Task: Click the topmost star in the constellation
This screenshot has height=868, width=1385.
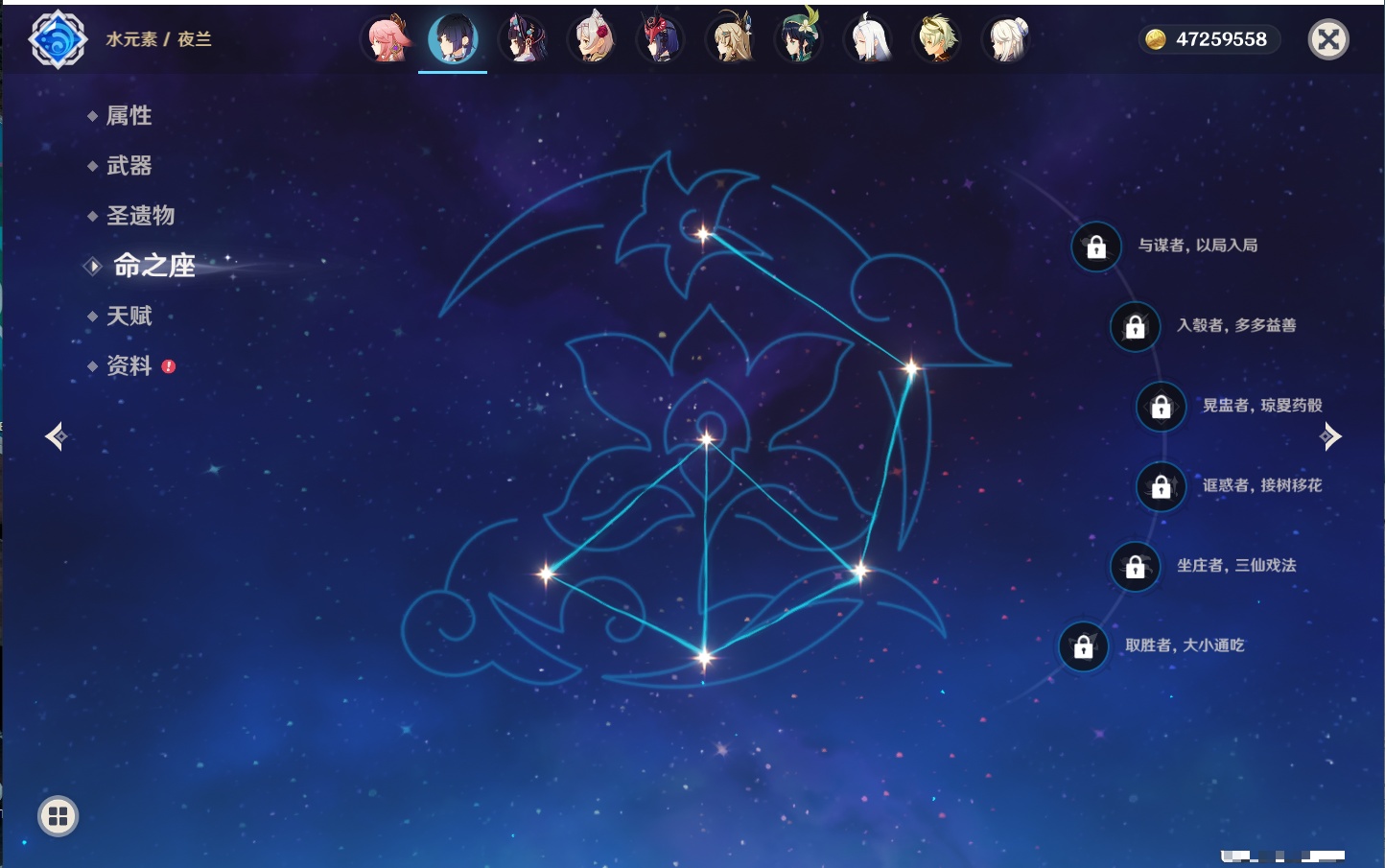Action: [x=703, y=233]
